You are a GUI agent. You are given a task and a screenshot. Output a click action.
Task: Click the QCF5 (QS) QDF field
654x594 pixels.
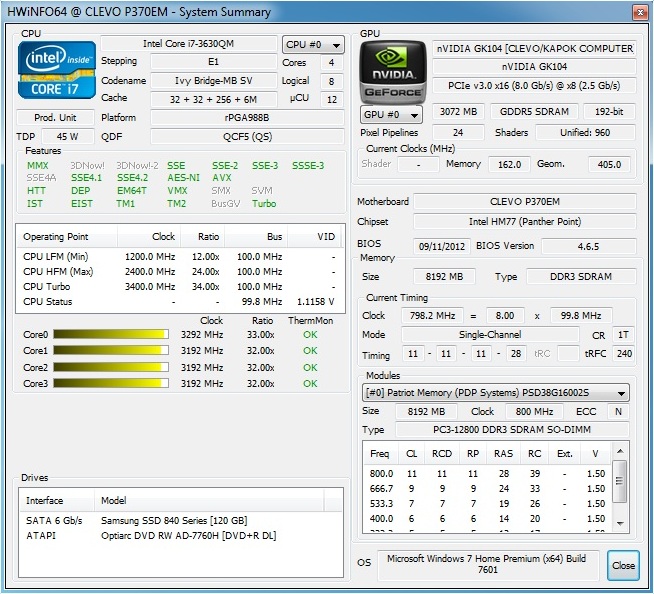247,136
